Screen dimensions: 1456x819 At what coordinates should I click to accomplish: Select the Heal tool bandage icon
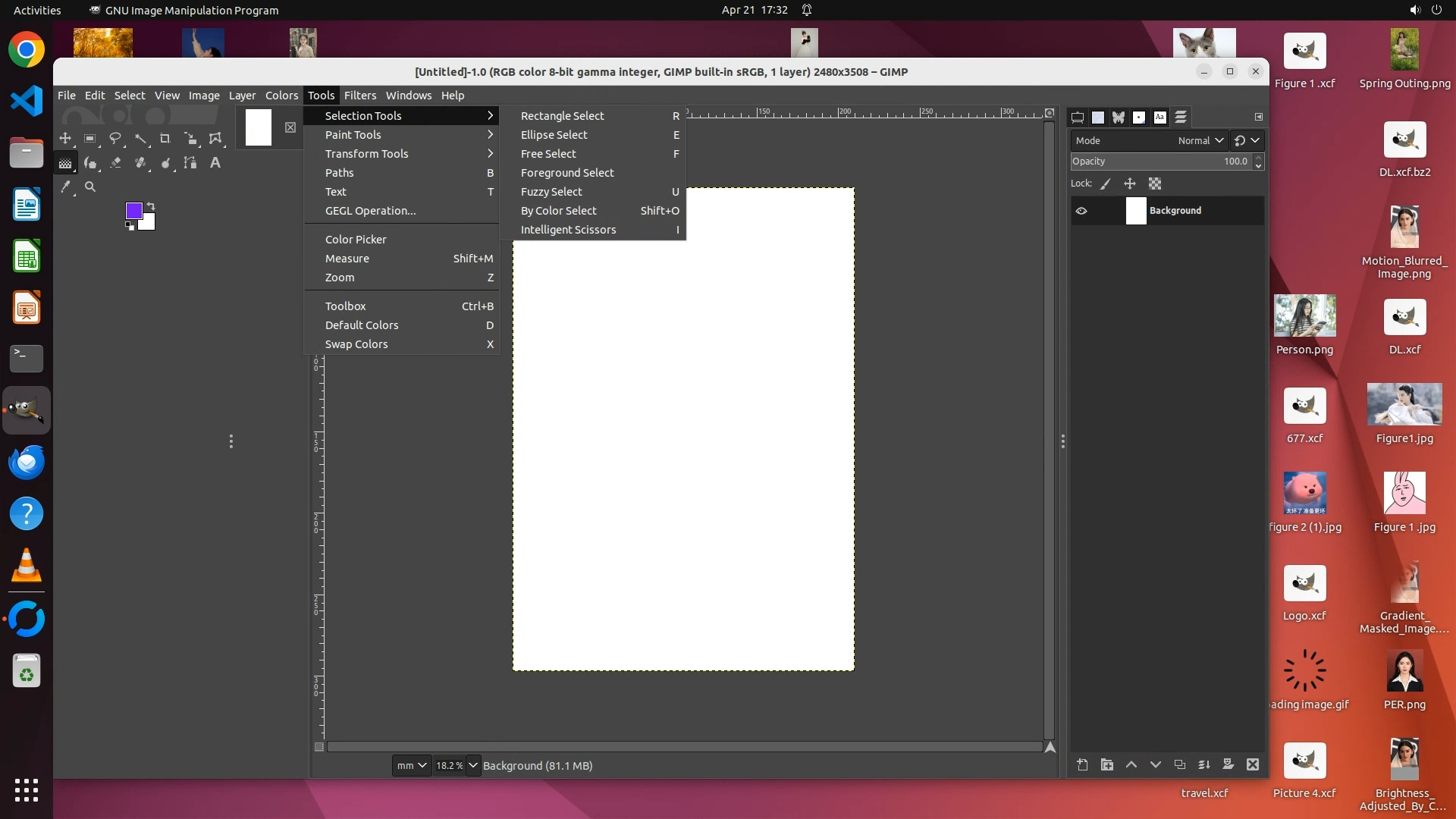(140, 163)
